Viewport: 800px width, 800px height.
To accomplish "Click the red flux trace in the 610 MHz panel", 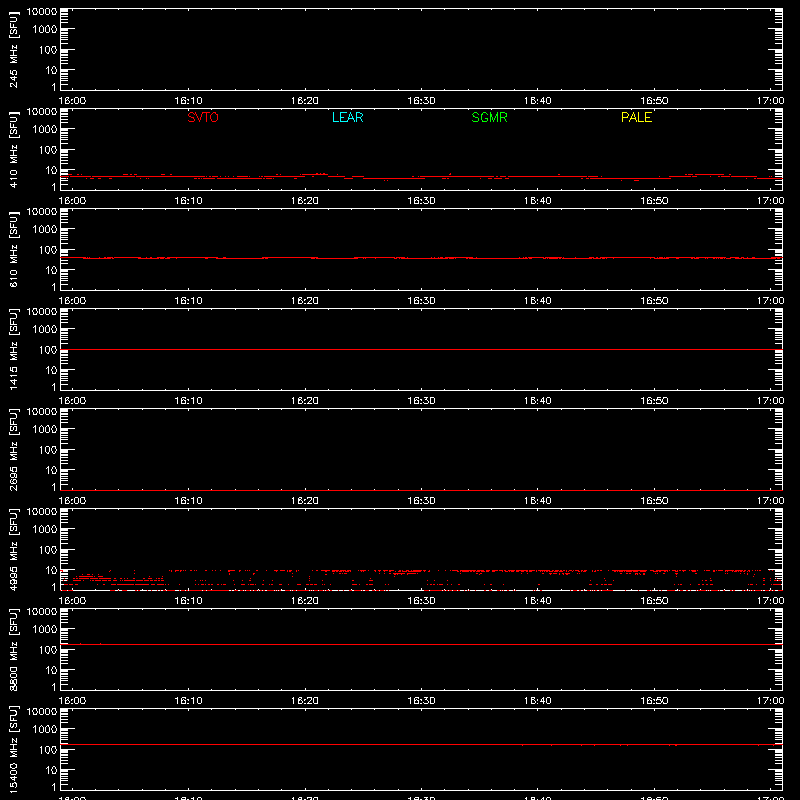I will click(421, 258).
